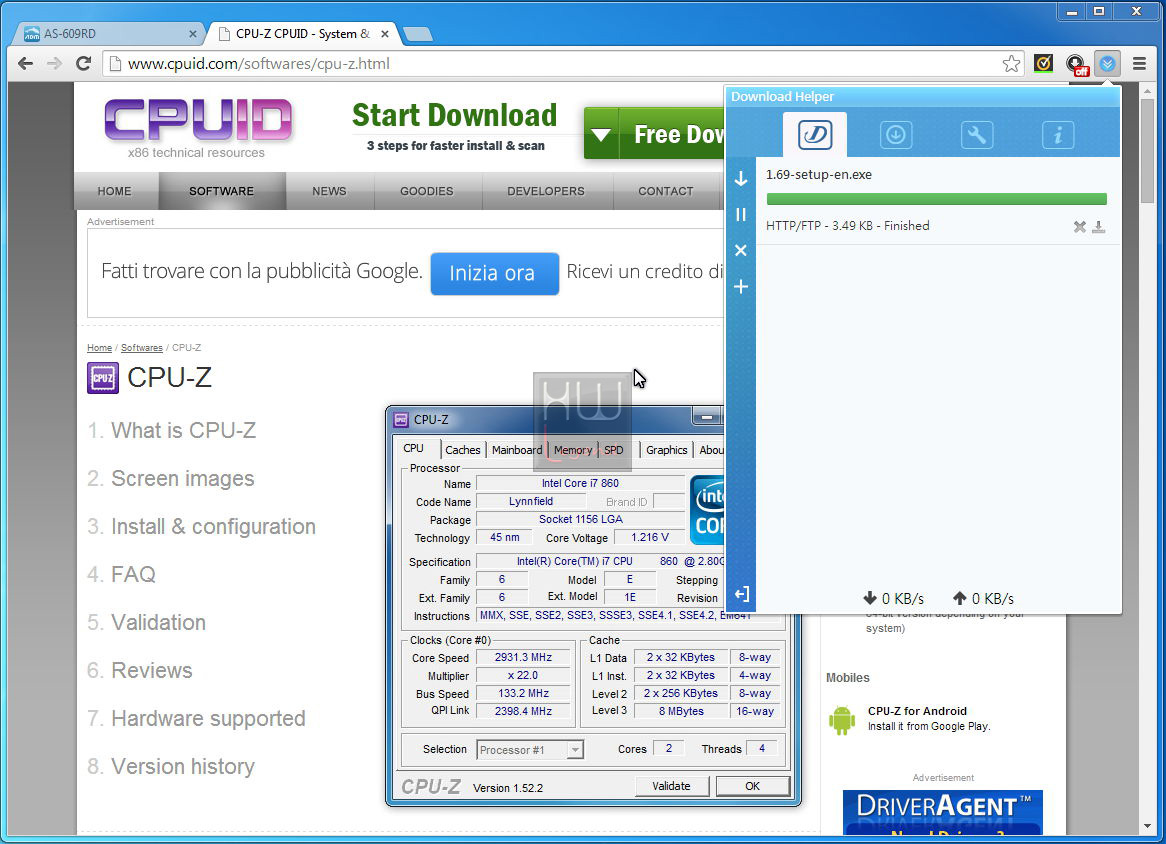Open a new browser tab
The width and height of the screenshot is (1166, 844).
click(x=418, y=33)
